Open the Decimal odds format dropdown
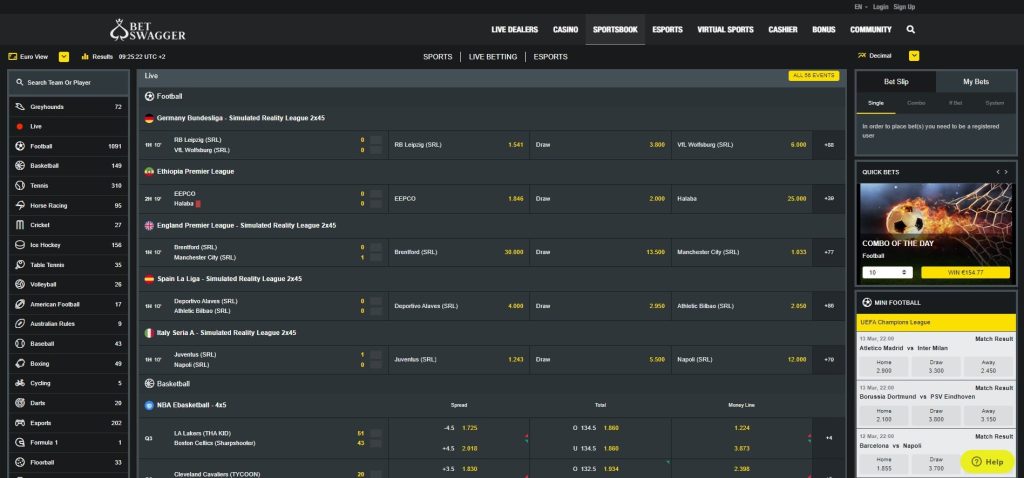The image size is (1024, 478). [x=914, y=56]
